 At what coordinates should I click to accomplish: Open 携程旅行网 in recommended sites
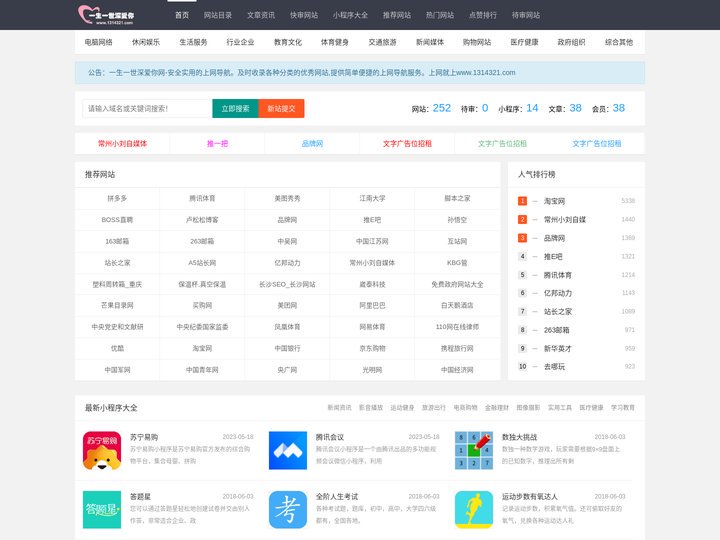[457, 349]
